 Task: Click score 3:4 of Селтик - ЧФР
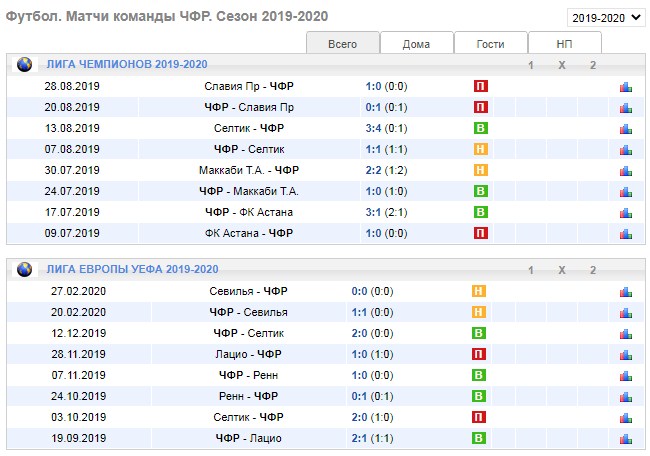374,128
